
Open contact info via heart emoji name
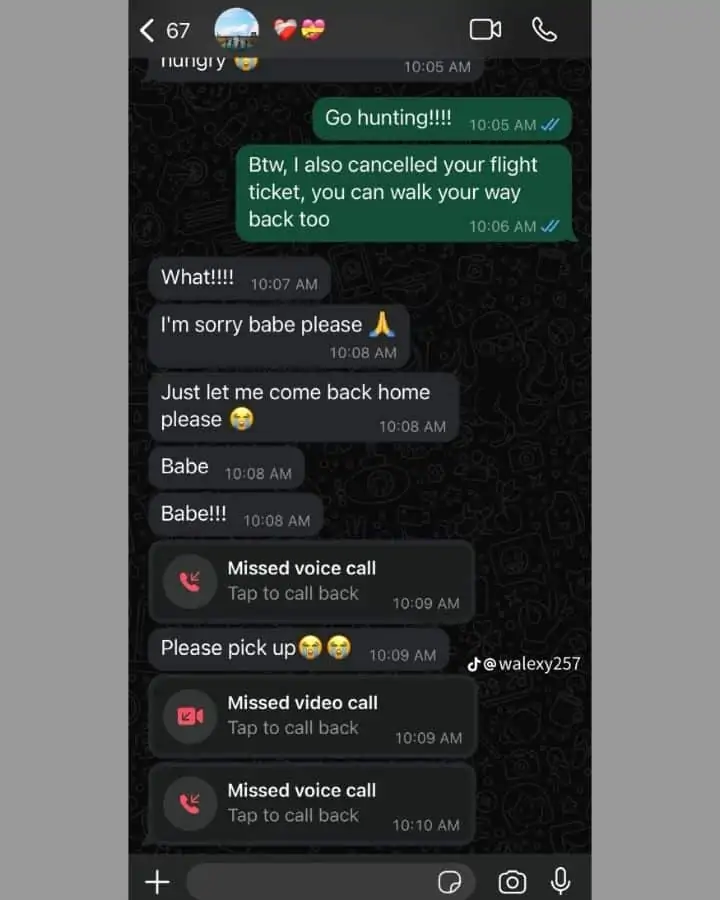coord(299,29)
